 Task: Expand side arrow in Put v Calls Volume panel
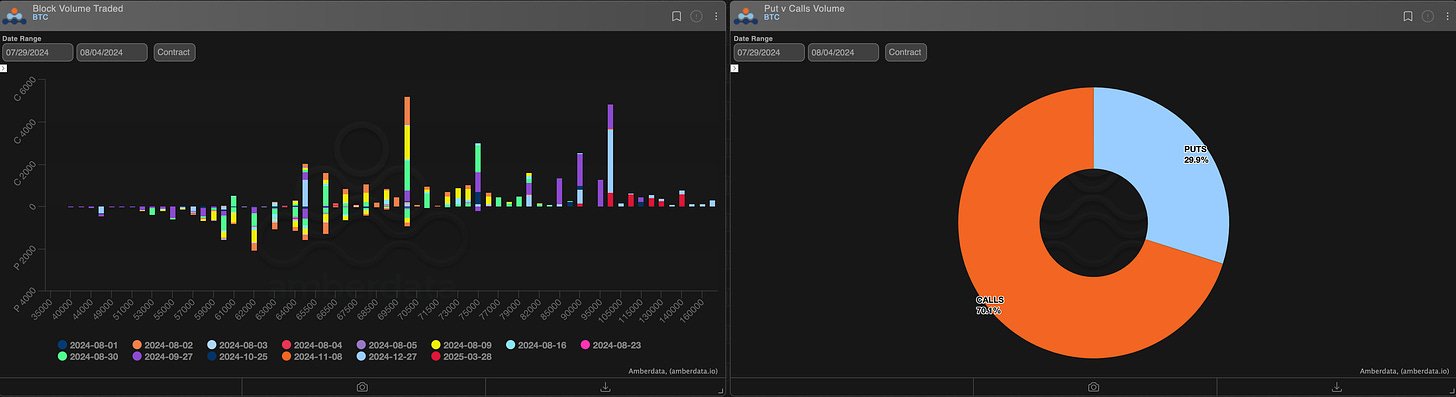735,69
